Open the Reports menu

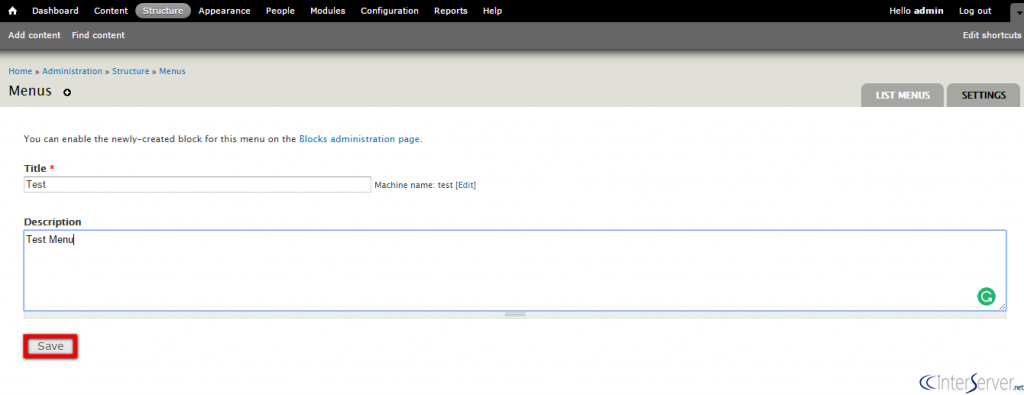[x=451, y=11]
